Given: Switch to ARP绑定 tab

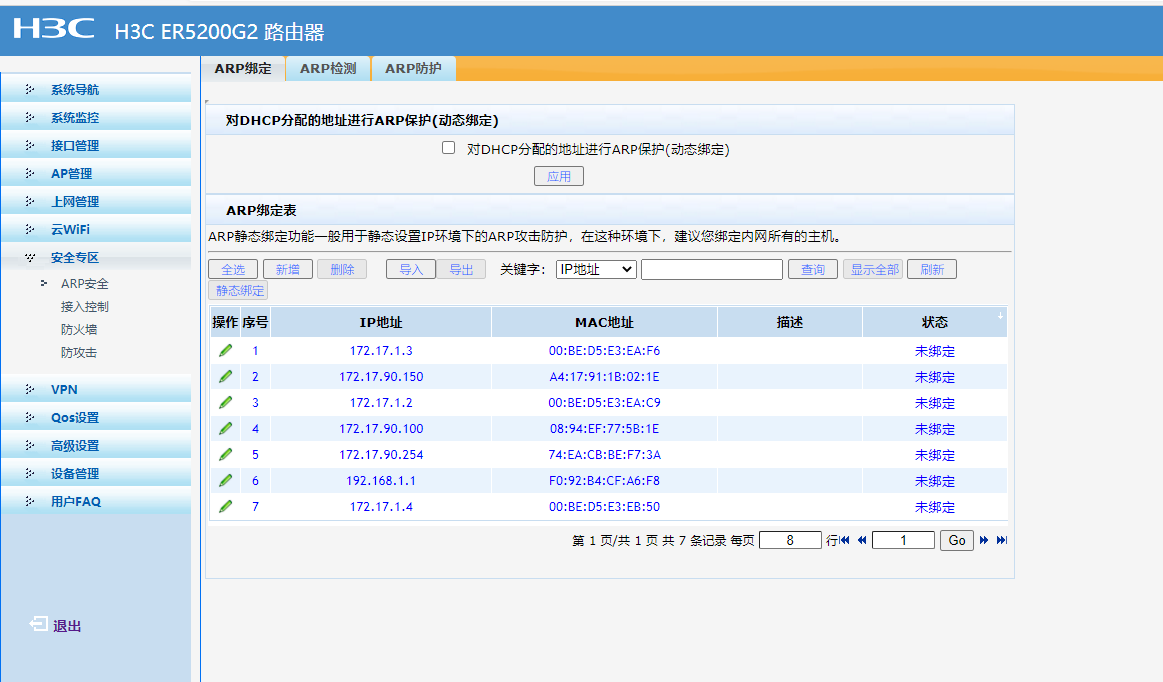Looking at the screenshot, I should [x=243, y=68].
